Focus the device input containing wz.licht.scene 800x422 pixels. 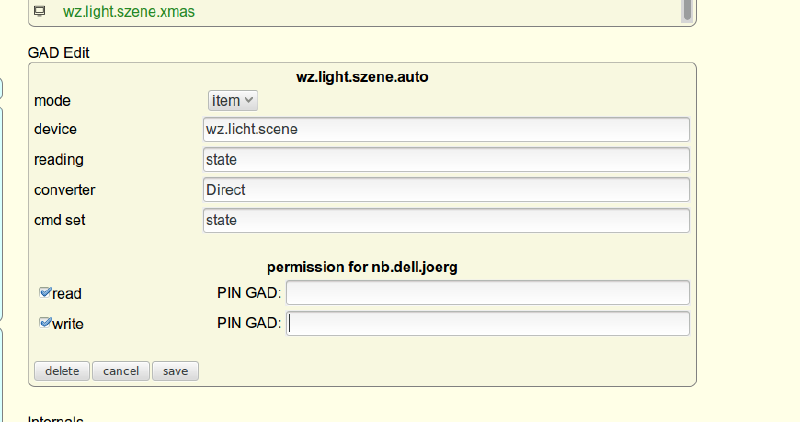446,129
